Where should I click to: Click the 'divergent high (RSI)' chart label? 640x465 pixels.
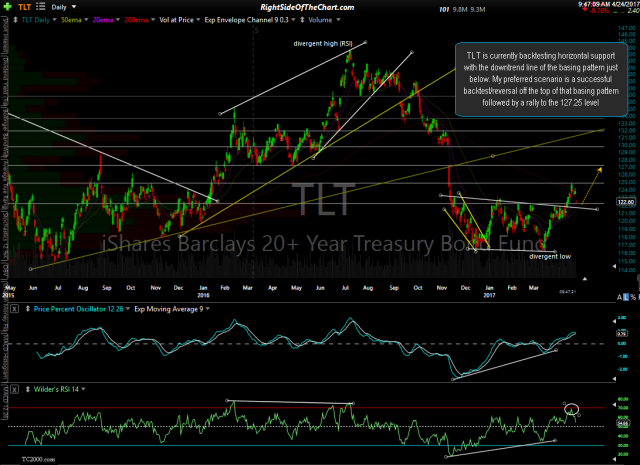(323, 43)
